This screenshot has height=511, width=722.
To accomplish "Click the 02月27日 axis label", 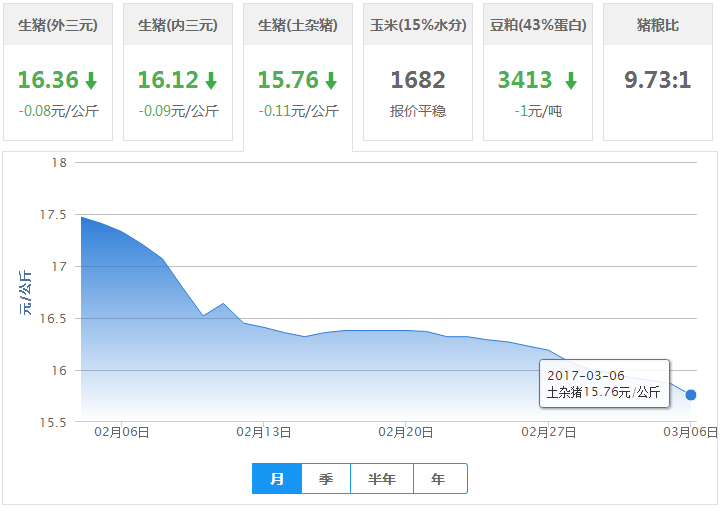I will (x=549, y=433).
